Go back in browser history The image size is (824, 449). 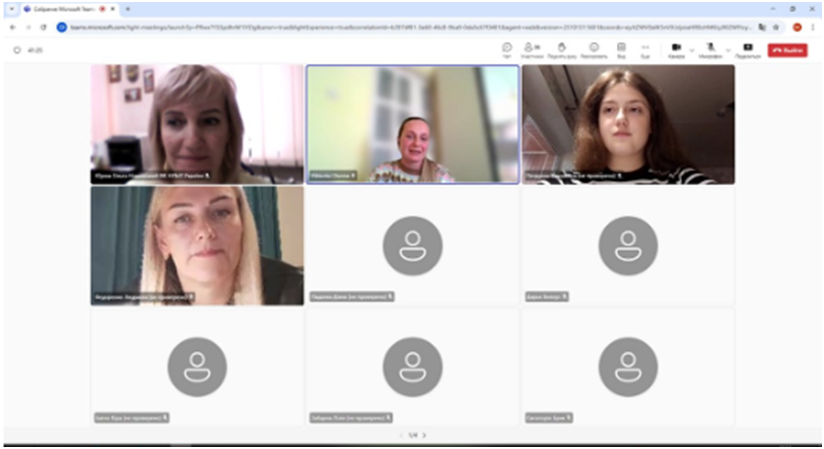pos(13,27)
